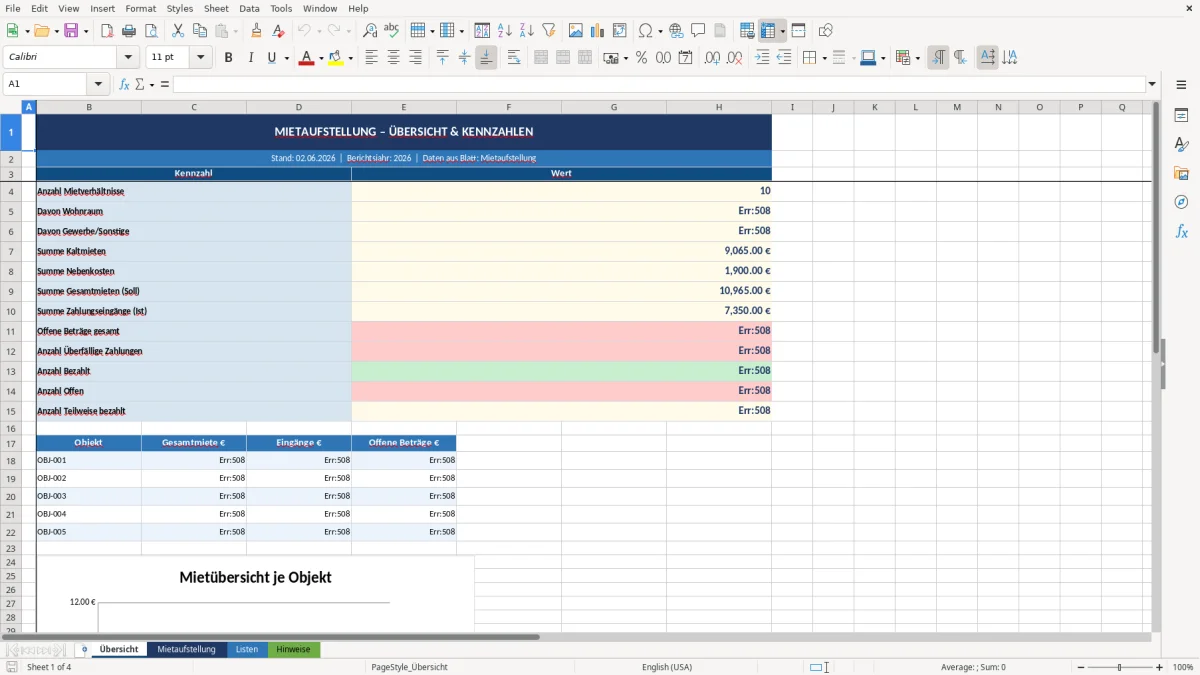Screen dimensions: 1200x675
Task: Toggle Bold formatting
Action: click(x=229, y=58)
